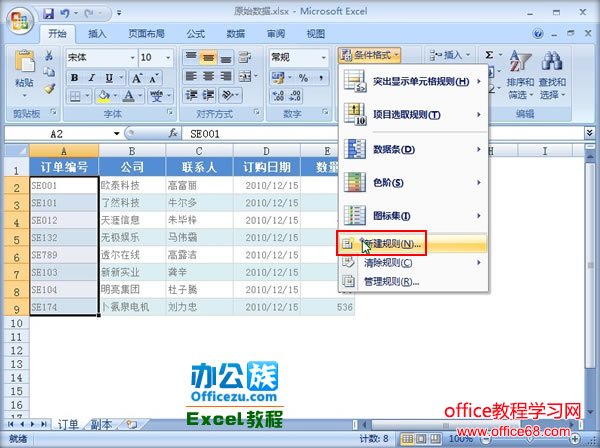Click the Office button orb
This screenshot has width=600, height=448.
coord(20,20)
